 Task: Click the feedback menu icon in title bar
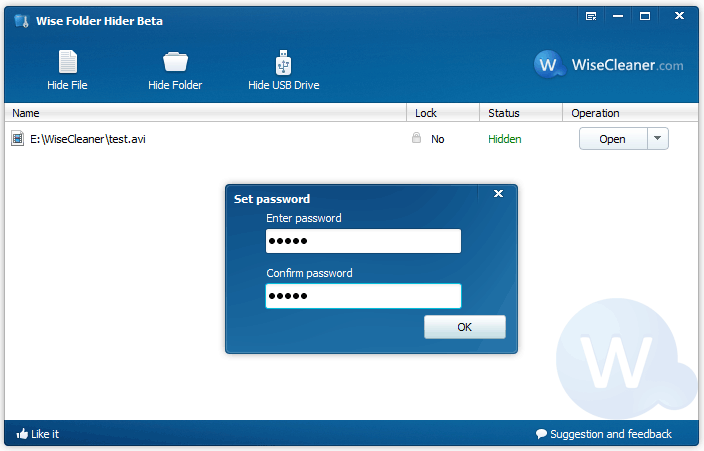[591, 17]
